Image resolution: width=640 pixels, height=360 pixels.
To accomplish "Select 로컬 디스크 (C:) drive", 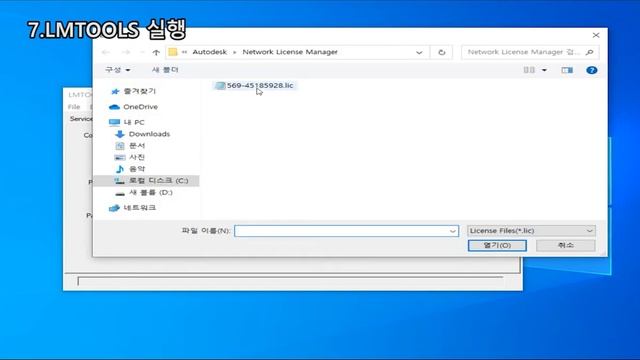I will coord(147,180).
